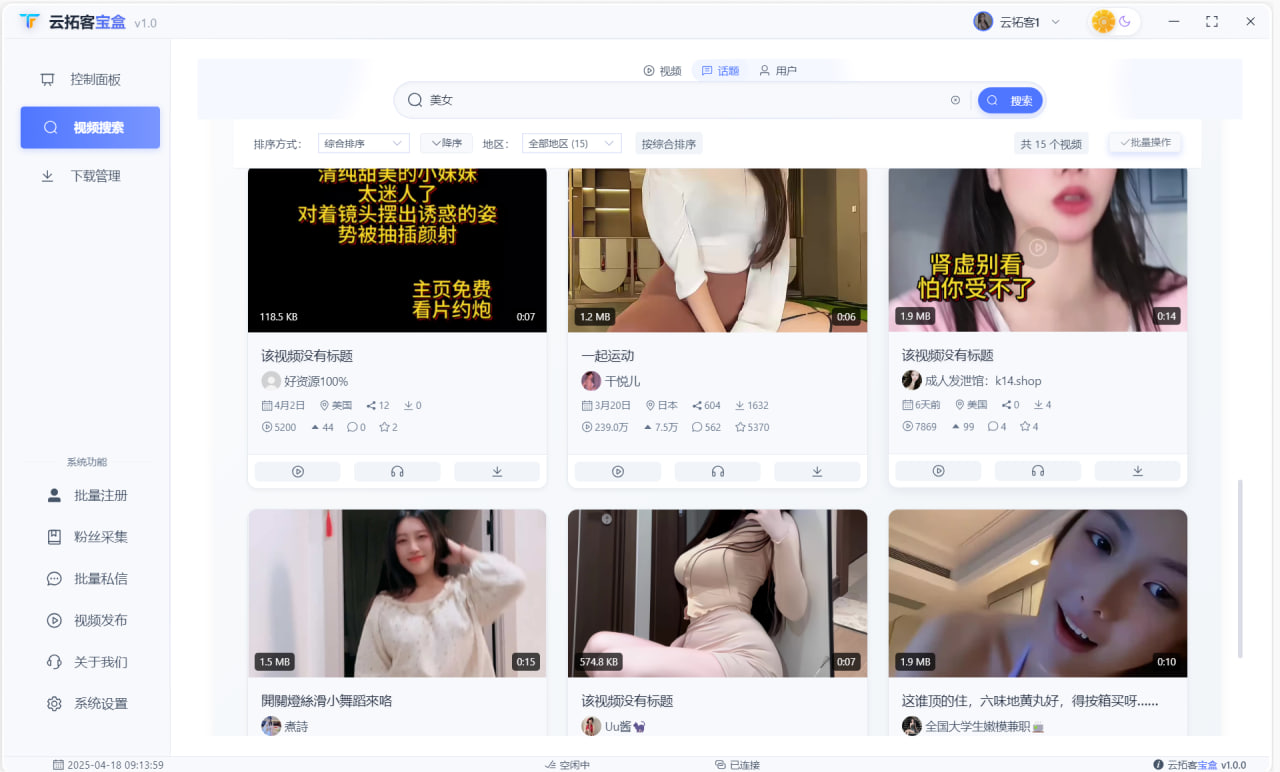The height and width of the screenshot is (772, 1280).
Task: Open 批量私信 in the sidebar
Action: coord(89,578)
